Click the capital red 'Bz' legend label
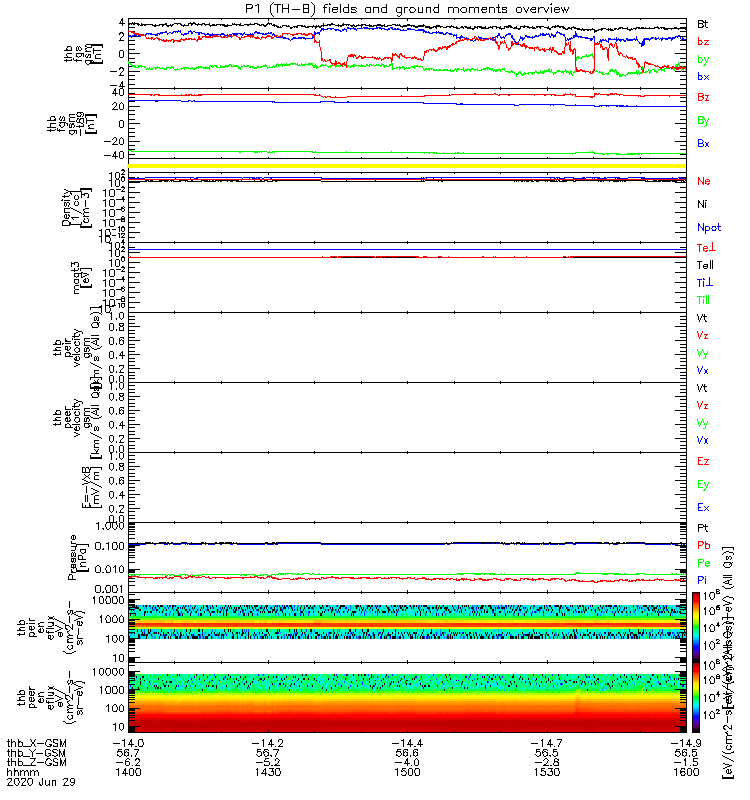This screenshot has height=800, width=750. pyautogui.click(x=703, y=97)
